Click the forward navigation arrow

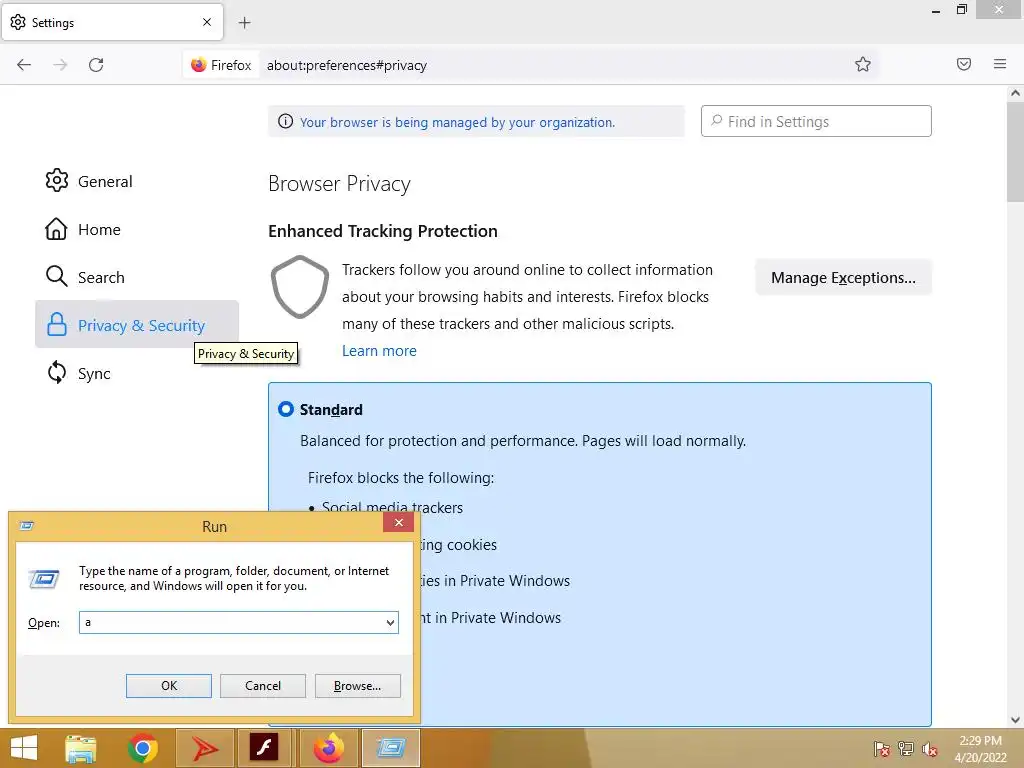60,65
